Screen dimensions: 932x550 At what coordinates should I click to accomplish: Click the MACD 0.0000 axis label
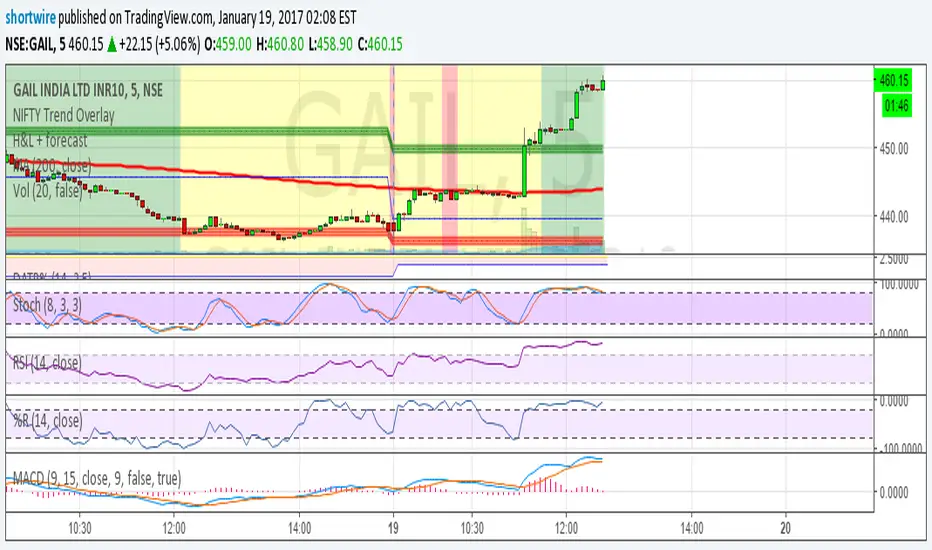894,493
